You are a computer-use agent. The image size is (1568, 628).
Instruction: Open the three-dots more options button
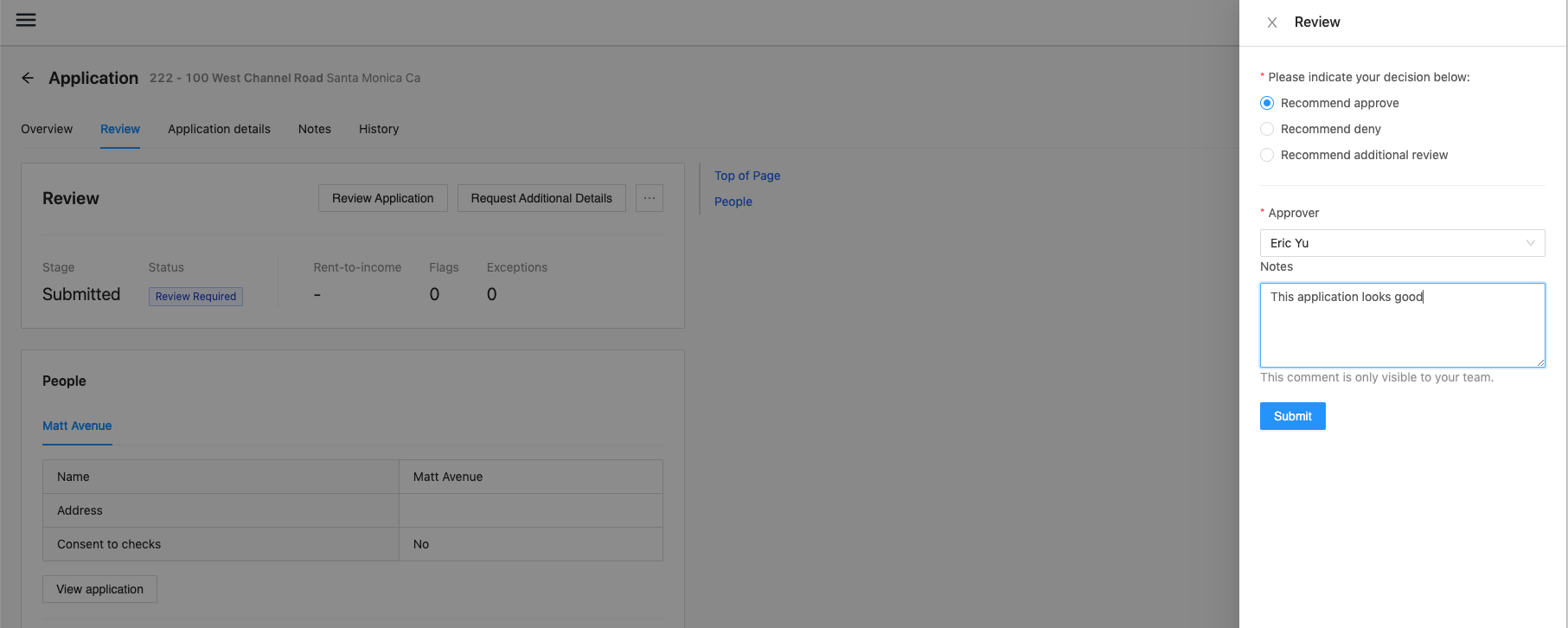click(x=650, y=198)
